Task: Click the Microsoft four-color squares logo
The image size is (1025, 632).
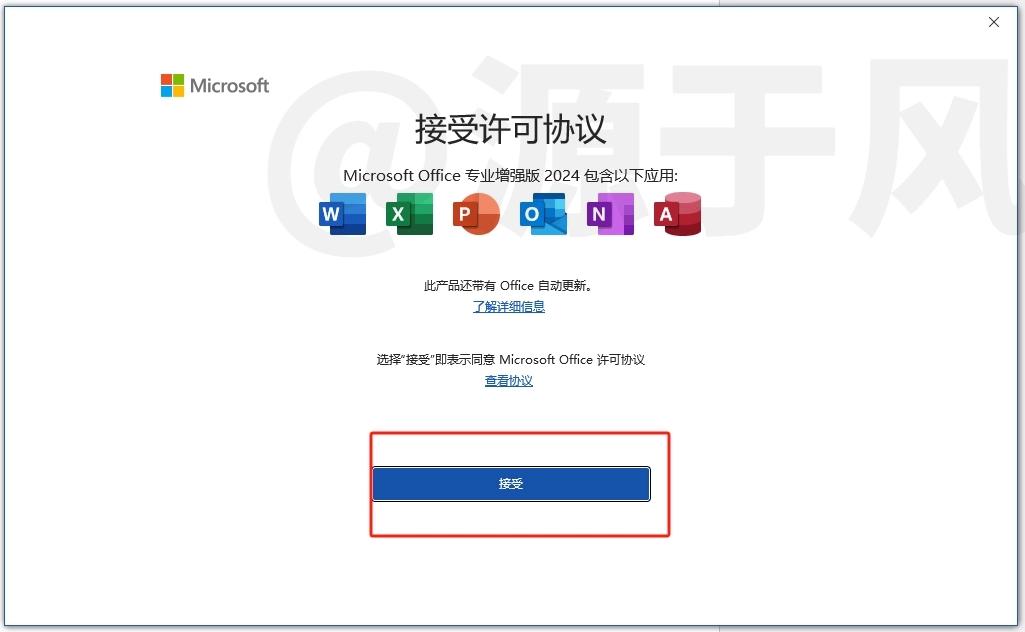Action: tap(173, 86)
